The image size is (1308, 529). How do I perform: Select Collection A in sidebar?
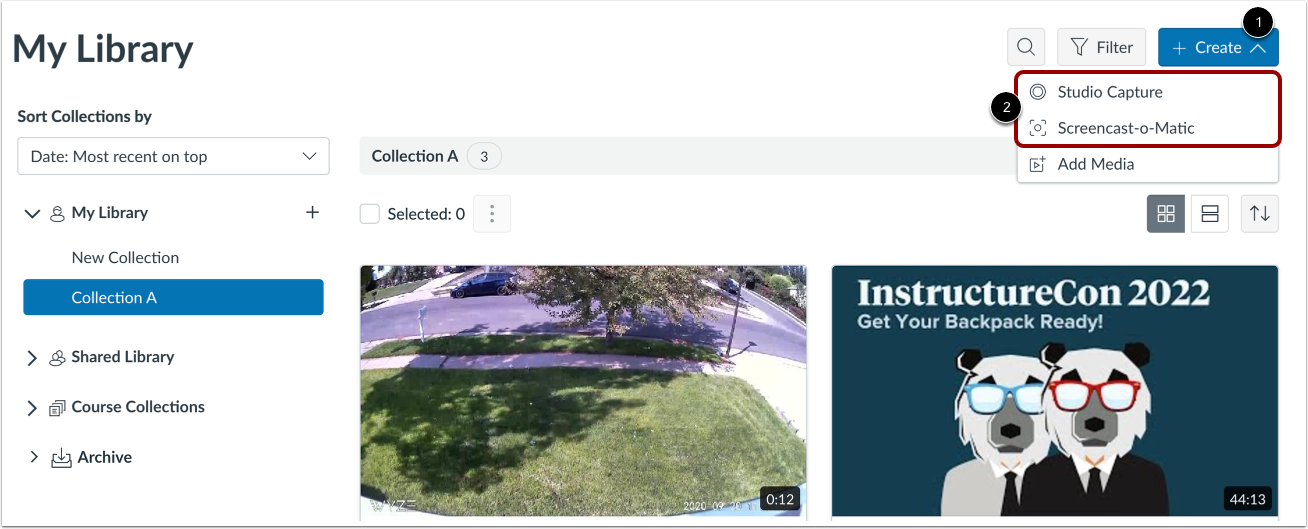[x=173, y=297]
